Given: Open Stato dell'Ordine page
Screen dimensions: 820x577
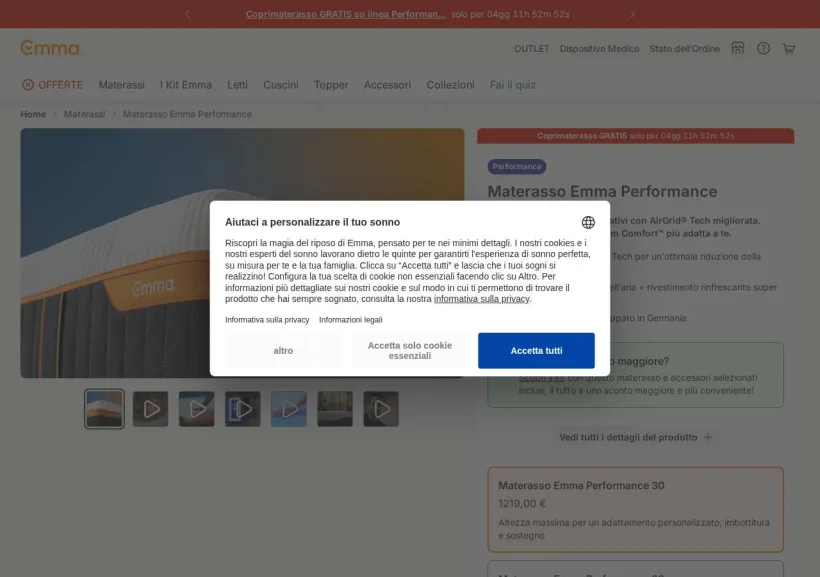Looking at the screenshot, I should pos(685,49).
